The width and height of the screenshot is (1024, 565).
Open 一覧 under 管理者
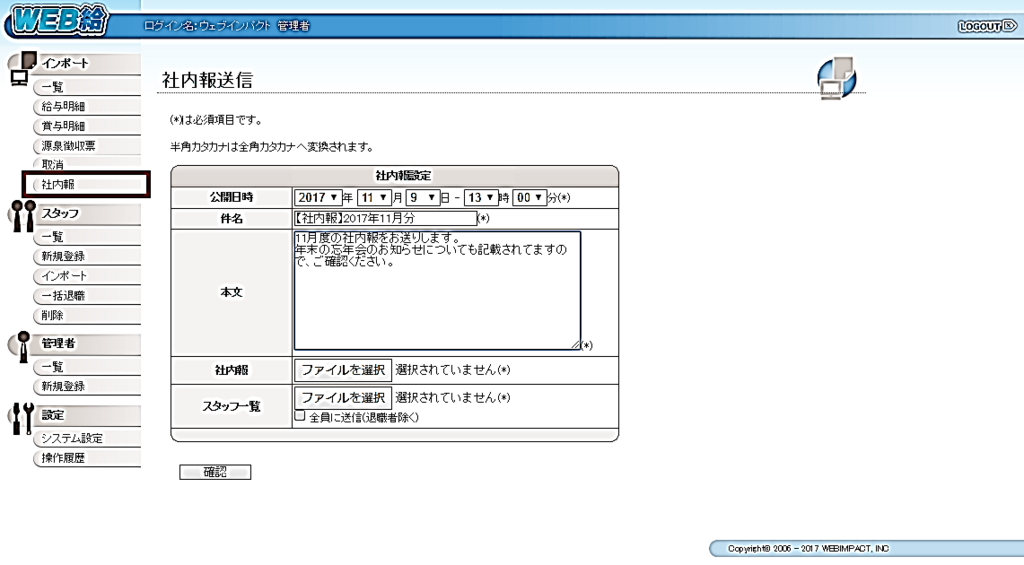click(x=86, y=367)
